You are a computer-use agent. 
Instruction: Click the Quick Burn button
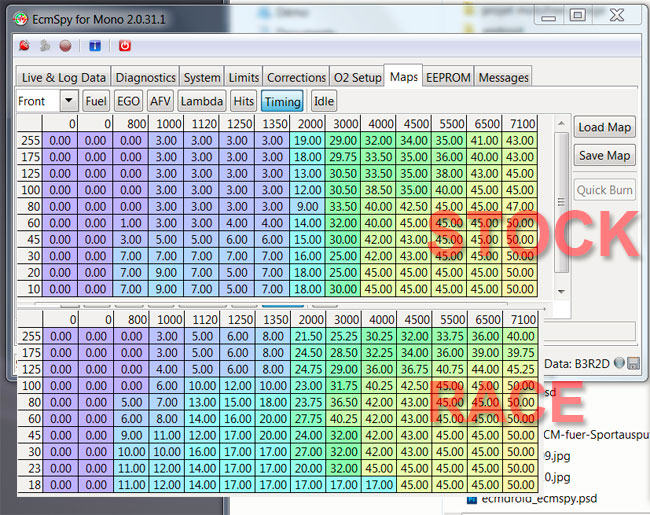click(x=604, y=190)
